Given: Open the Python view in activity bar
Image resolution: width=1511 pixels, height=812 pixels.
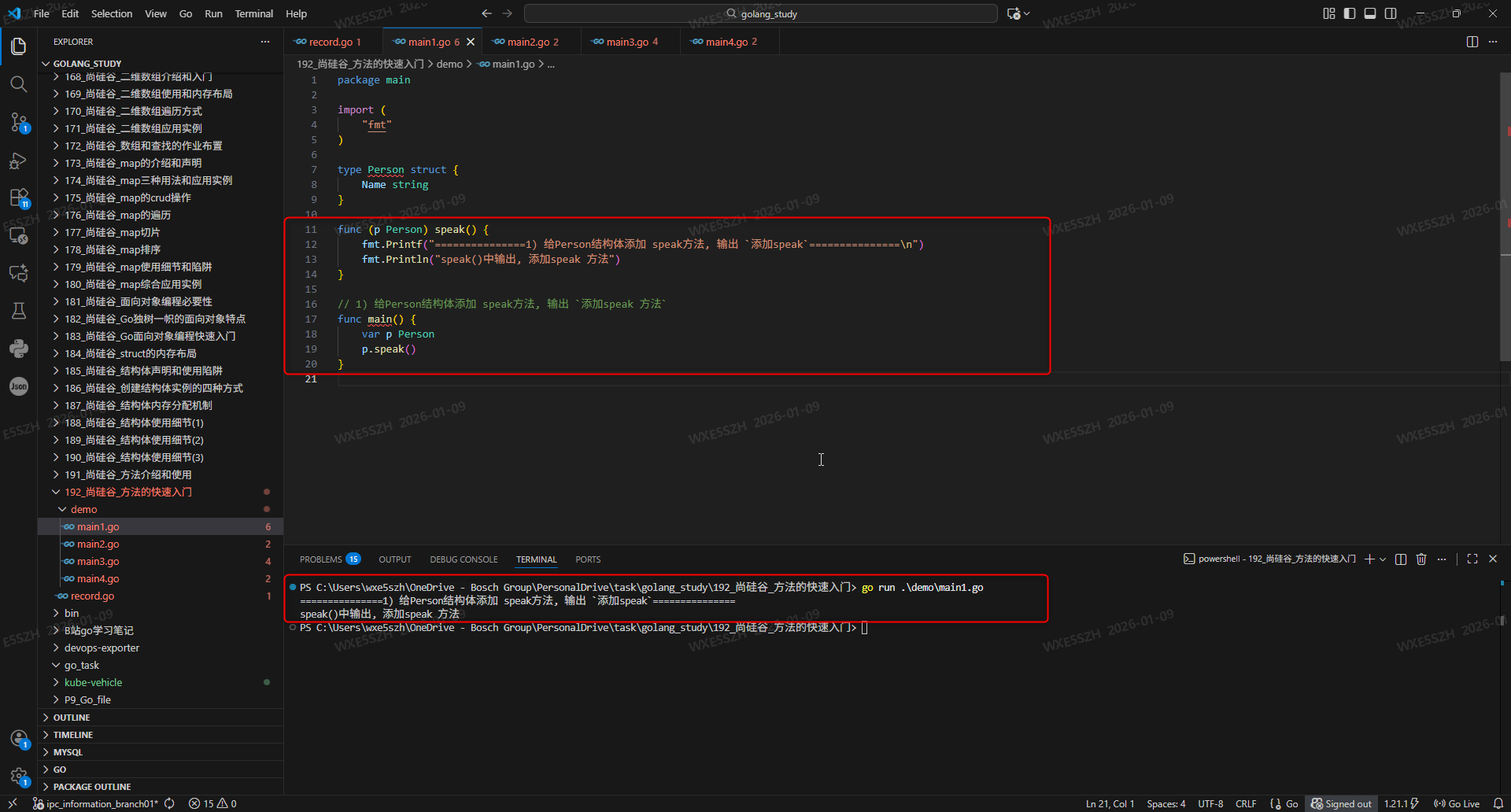Looking at the screenshot, I should coord(19,349).
